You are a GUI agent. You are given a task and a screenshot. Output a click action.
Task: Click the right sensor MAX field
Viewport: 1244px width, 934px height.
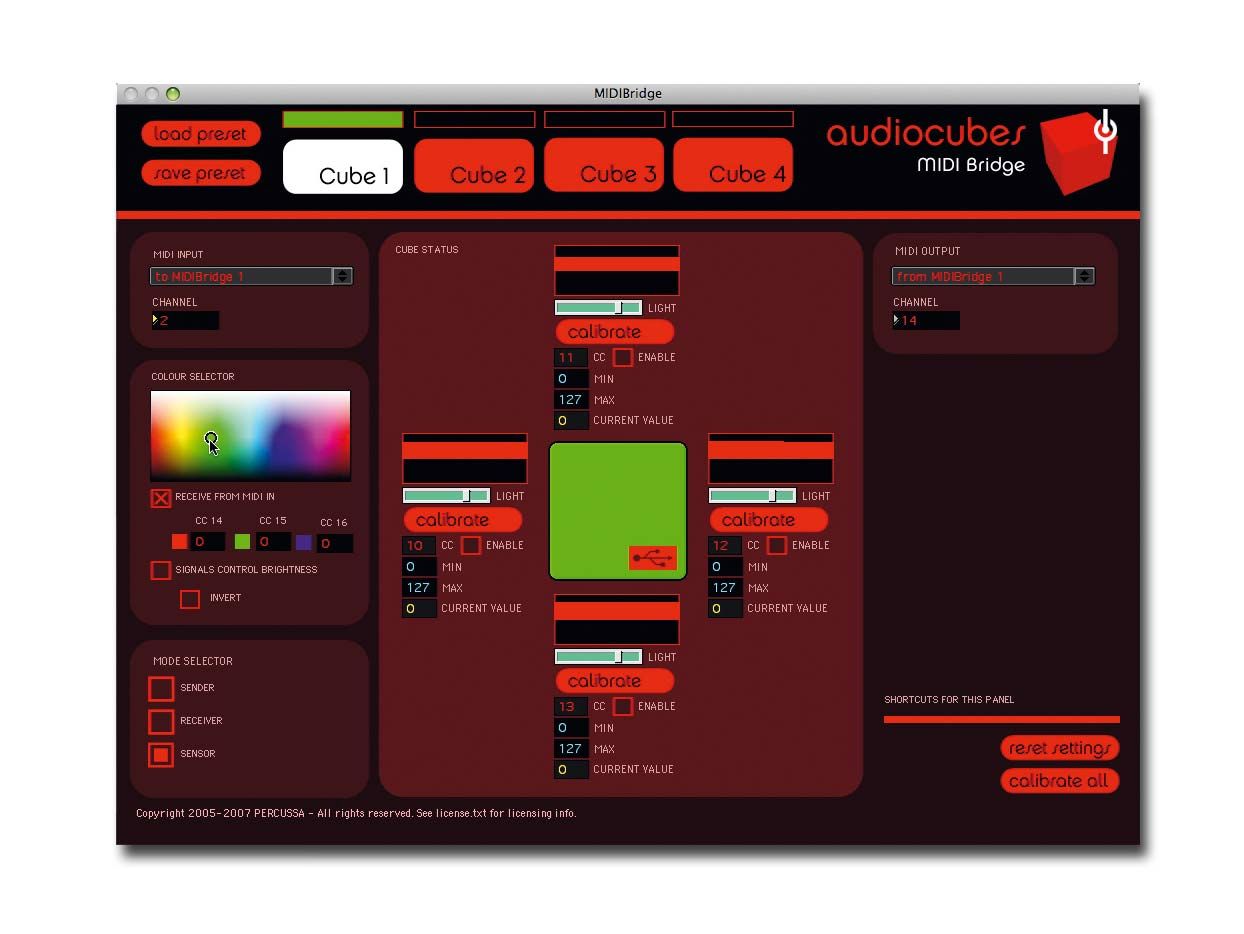coord(725,588)
